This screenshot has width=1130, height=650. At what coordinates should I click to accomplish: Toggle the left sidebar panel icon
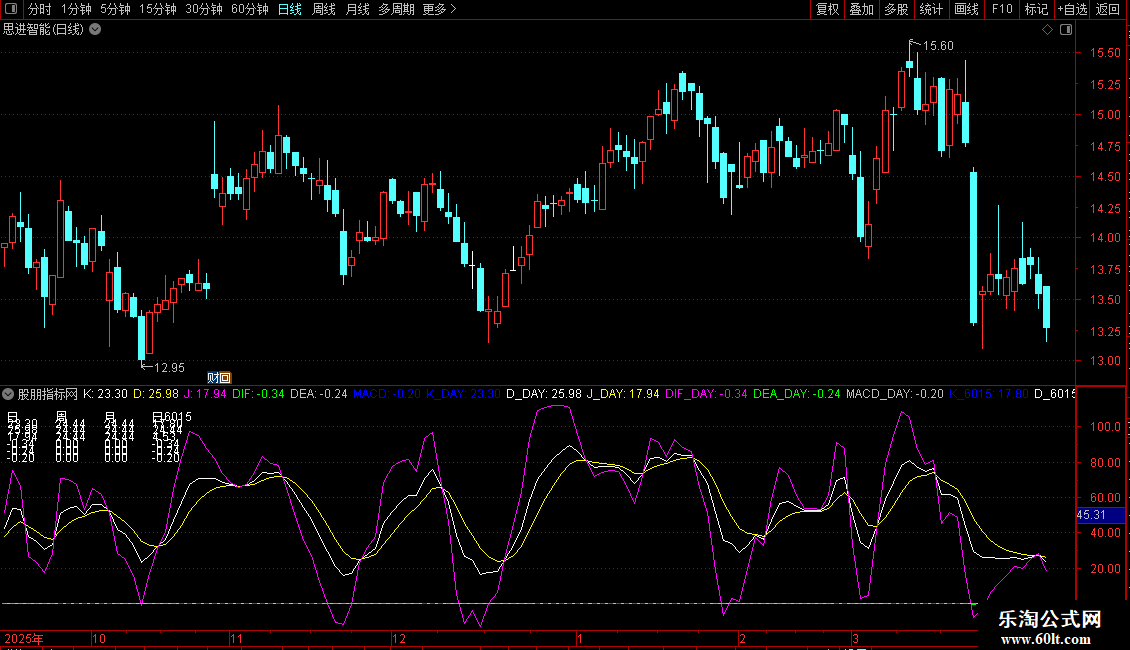(x=11, y=9)
